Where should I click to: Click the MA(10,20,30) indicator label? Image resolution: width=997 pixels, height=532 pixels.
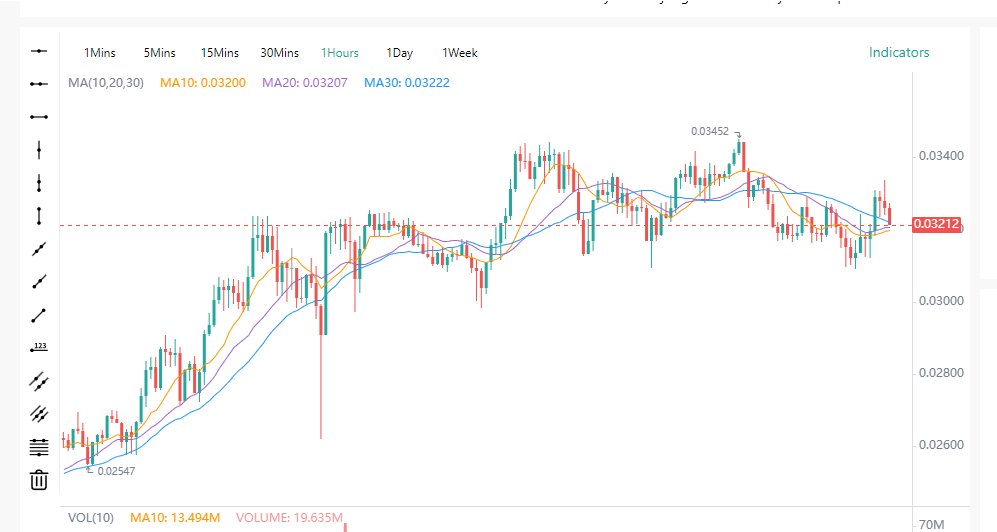click(x=106, y=83)
